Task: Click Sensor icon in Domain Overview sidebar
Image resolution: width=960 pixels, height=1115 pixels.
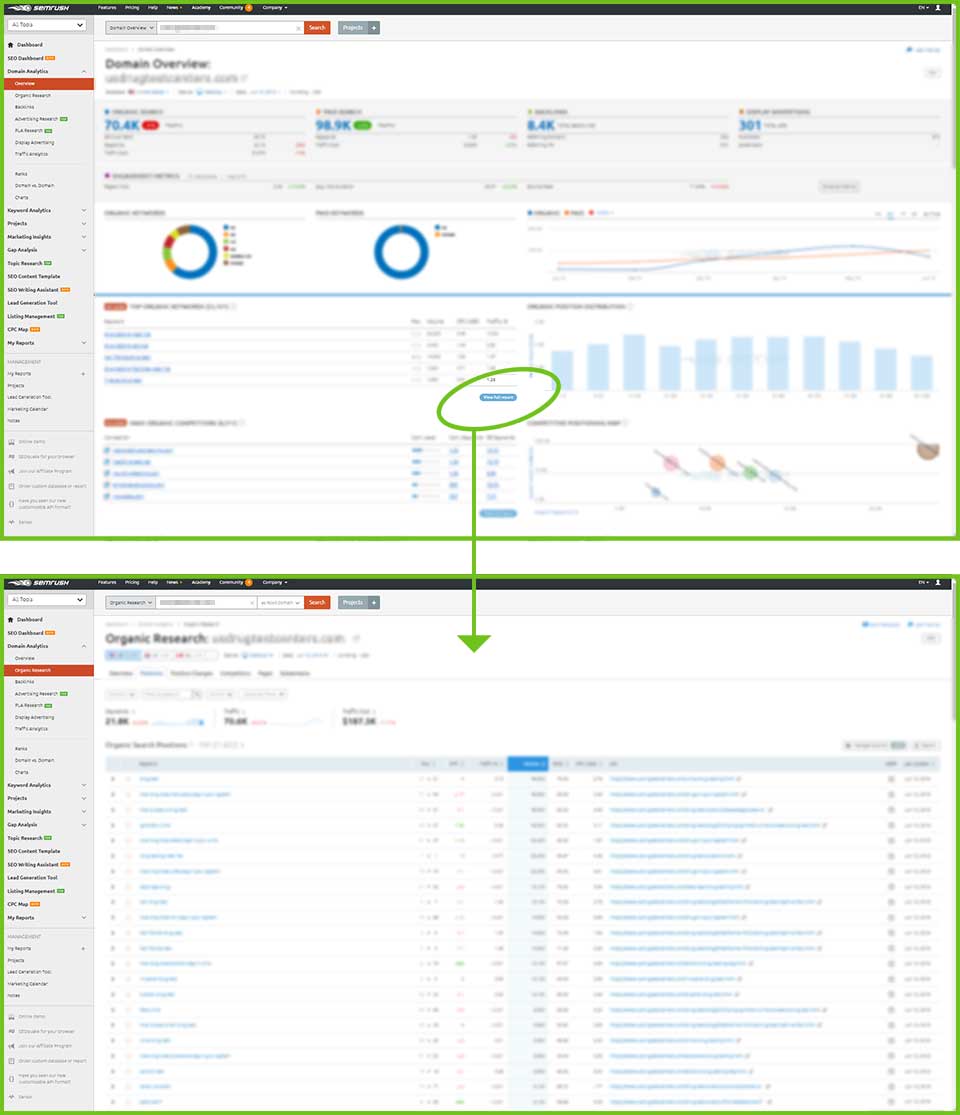Action: 11,522
